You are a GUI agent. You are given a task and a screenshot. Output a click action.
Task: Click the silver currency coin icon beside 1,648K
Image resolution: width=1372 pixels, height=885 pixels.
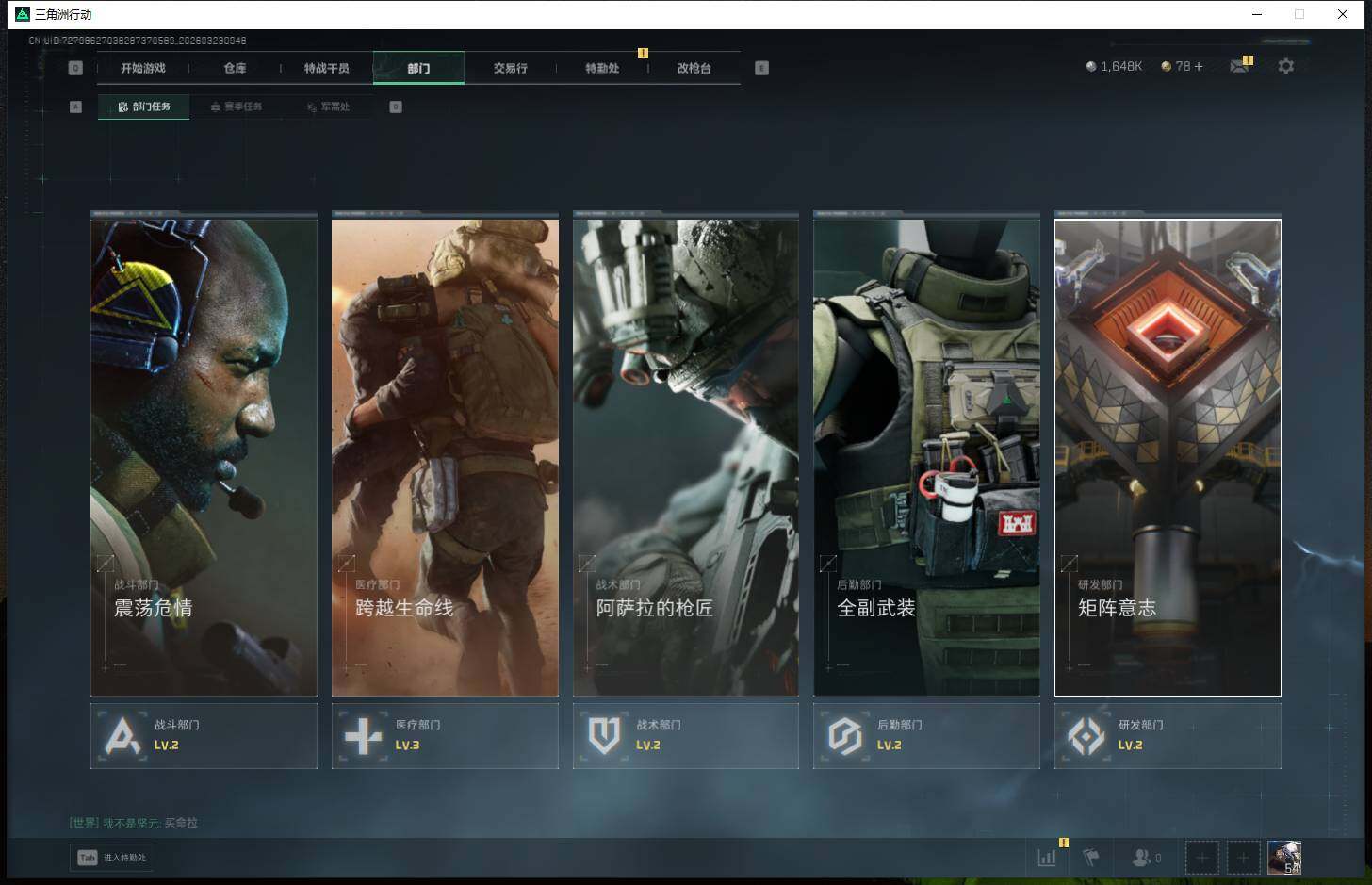1091,66
